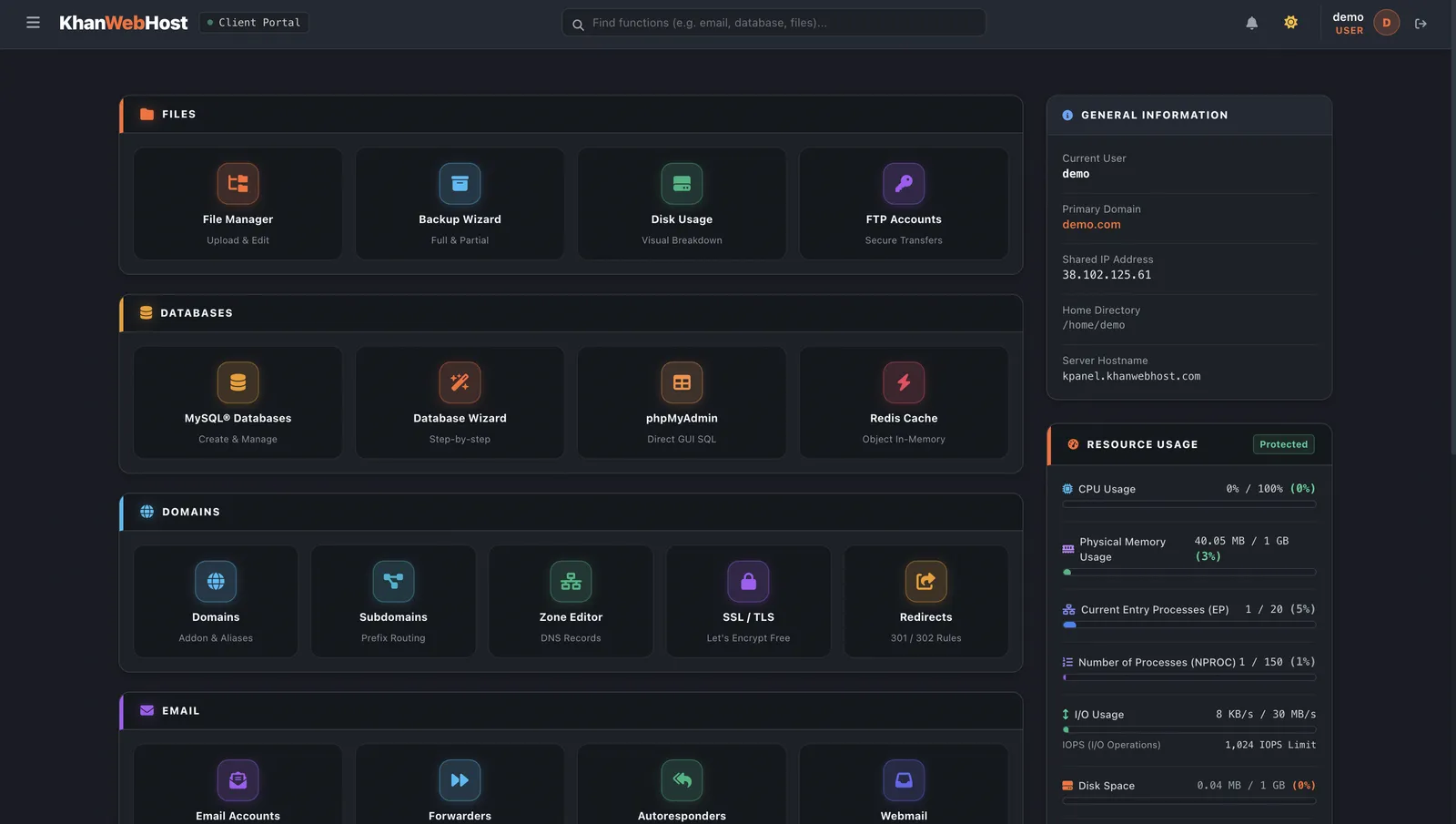Click the Number of Processes (NPROC) label
This screenshot has height=824, width=1456.
[x=1157, y=663]
